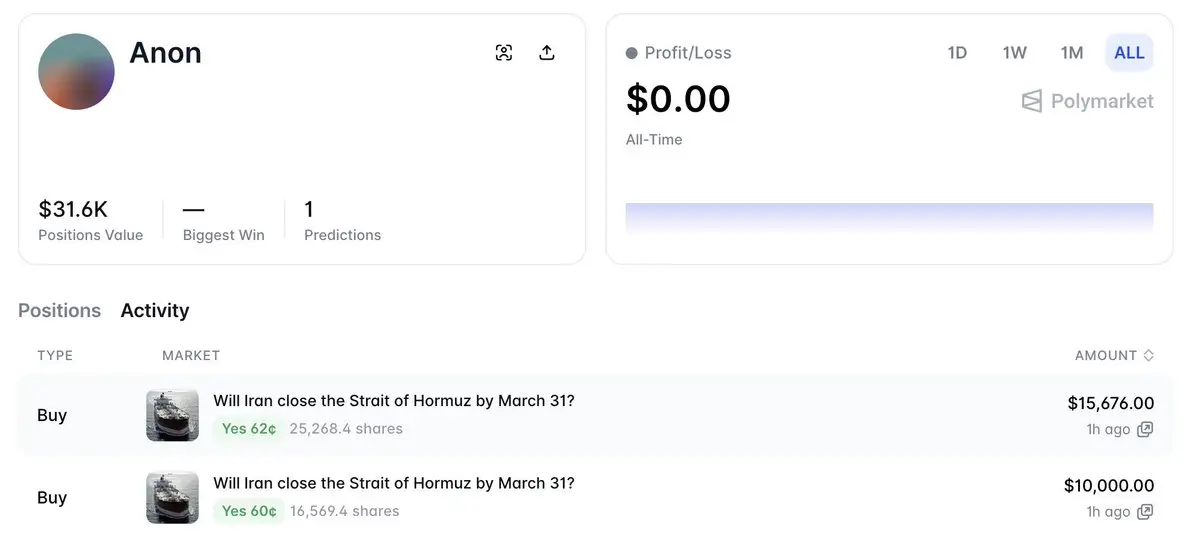
Task: Switch to the Positions tab
Action: pos(60,310)
